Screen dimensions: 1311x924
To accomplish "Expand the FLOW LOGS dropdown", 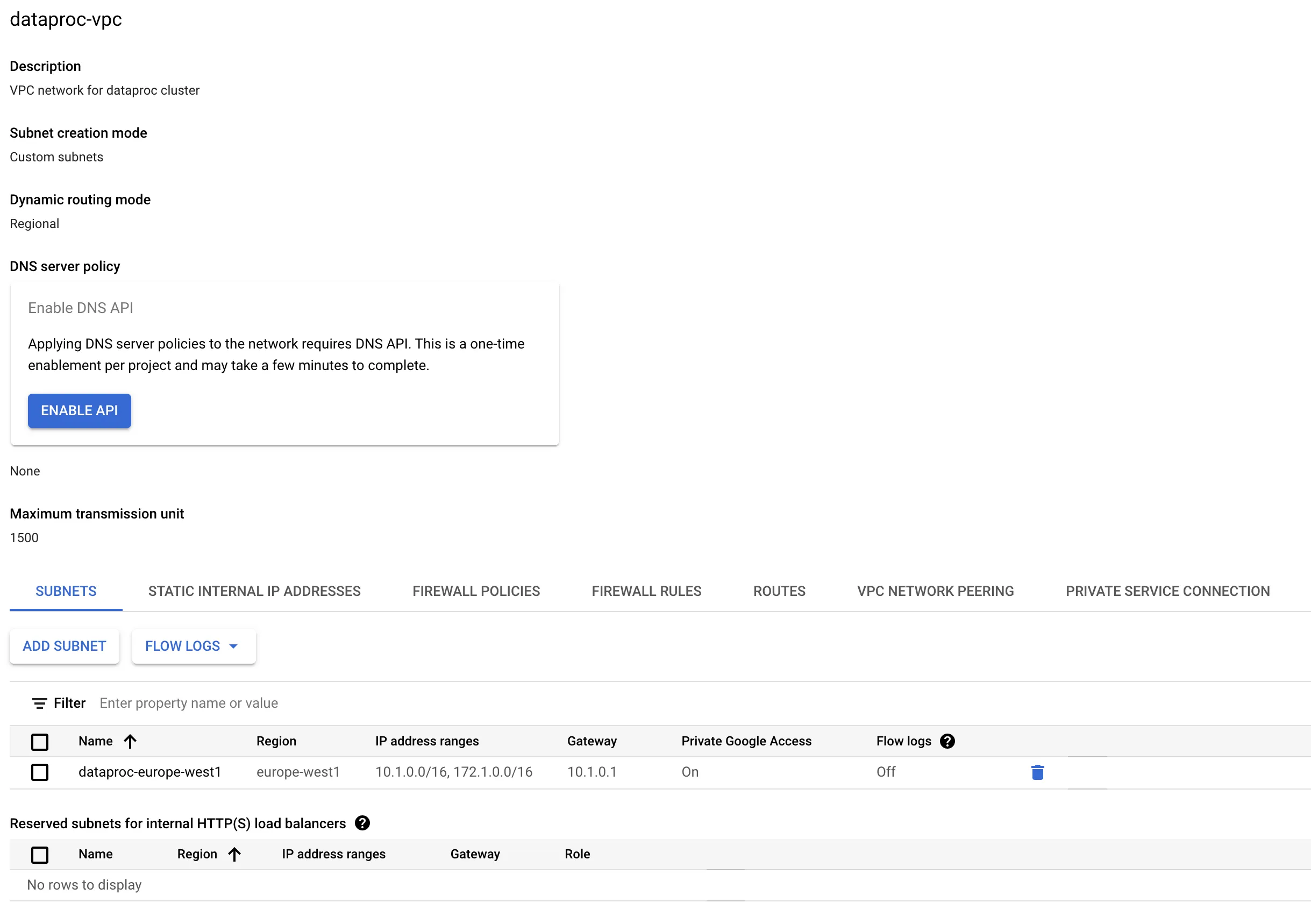I will (194, 646).
